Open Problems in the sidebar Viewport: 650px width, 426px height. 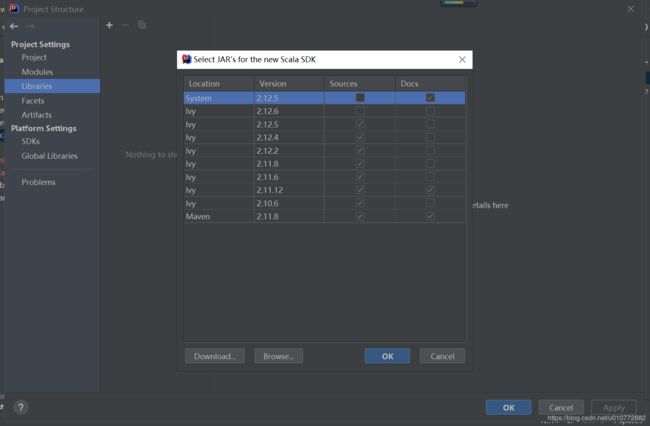click(38, 182)
